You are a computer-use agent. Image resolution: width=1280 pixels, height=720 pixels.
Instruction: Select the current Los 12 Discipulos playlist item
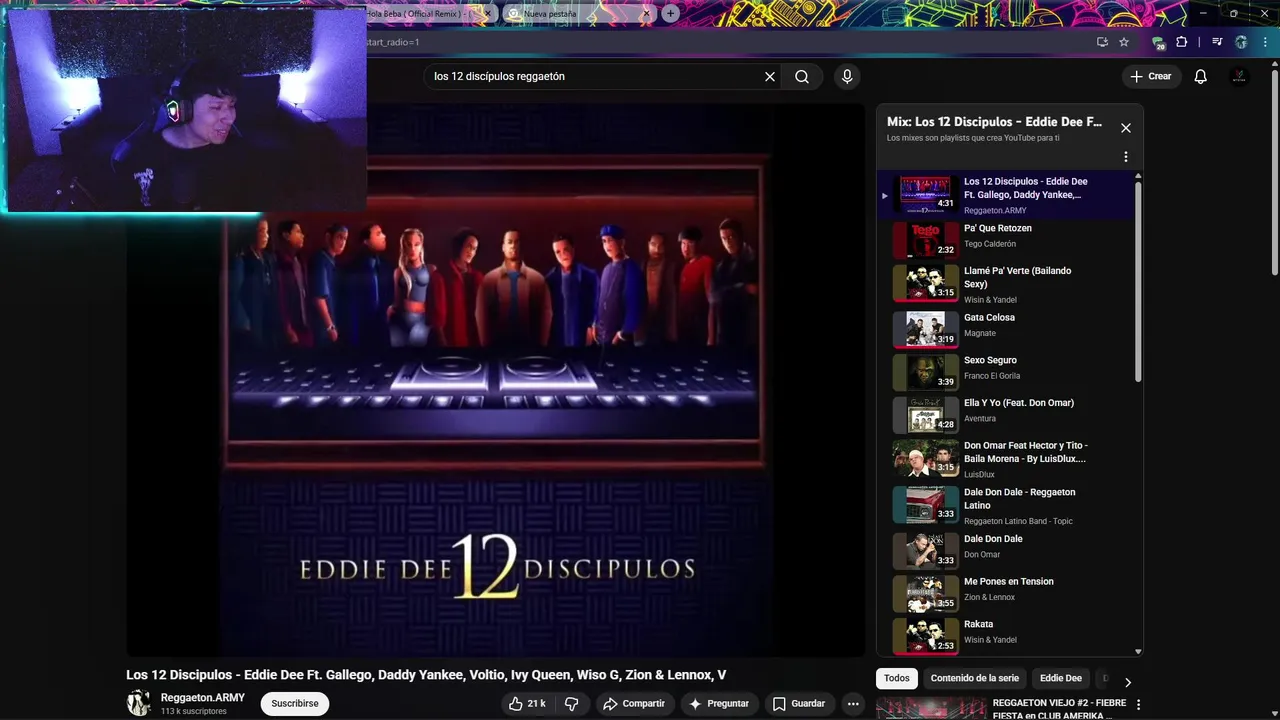[1005, 195]
